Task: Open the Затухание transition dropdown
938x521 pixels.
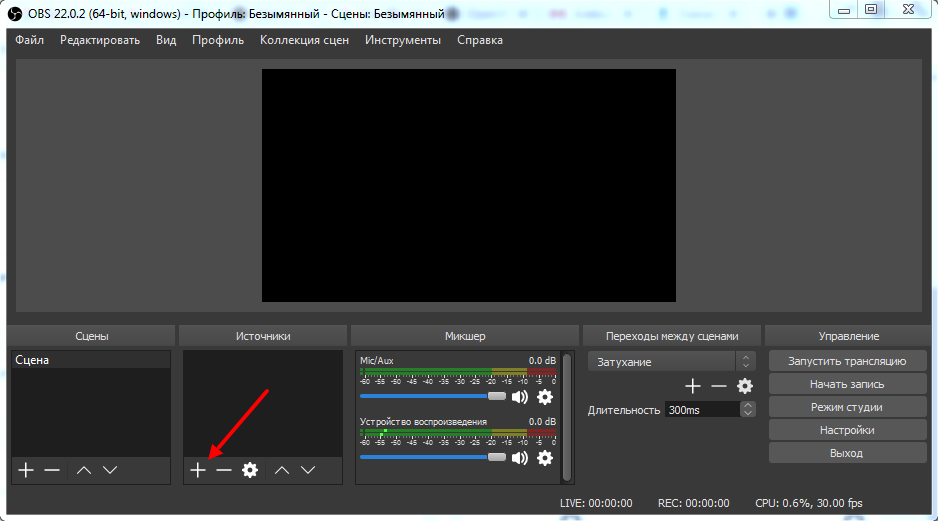Action: click(672, 361)
